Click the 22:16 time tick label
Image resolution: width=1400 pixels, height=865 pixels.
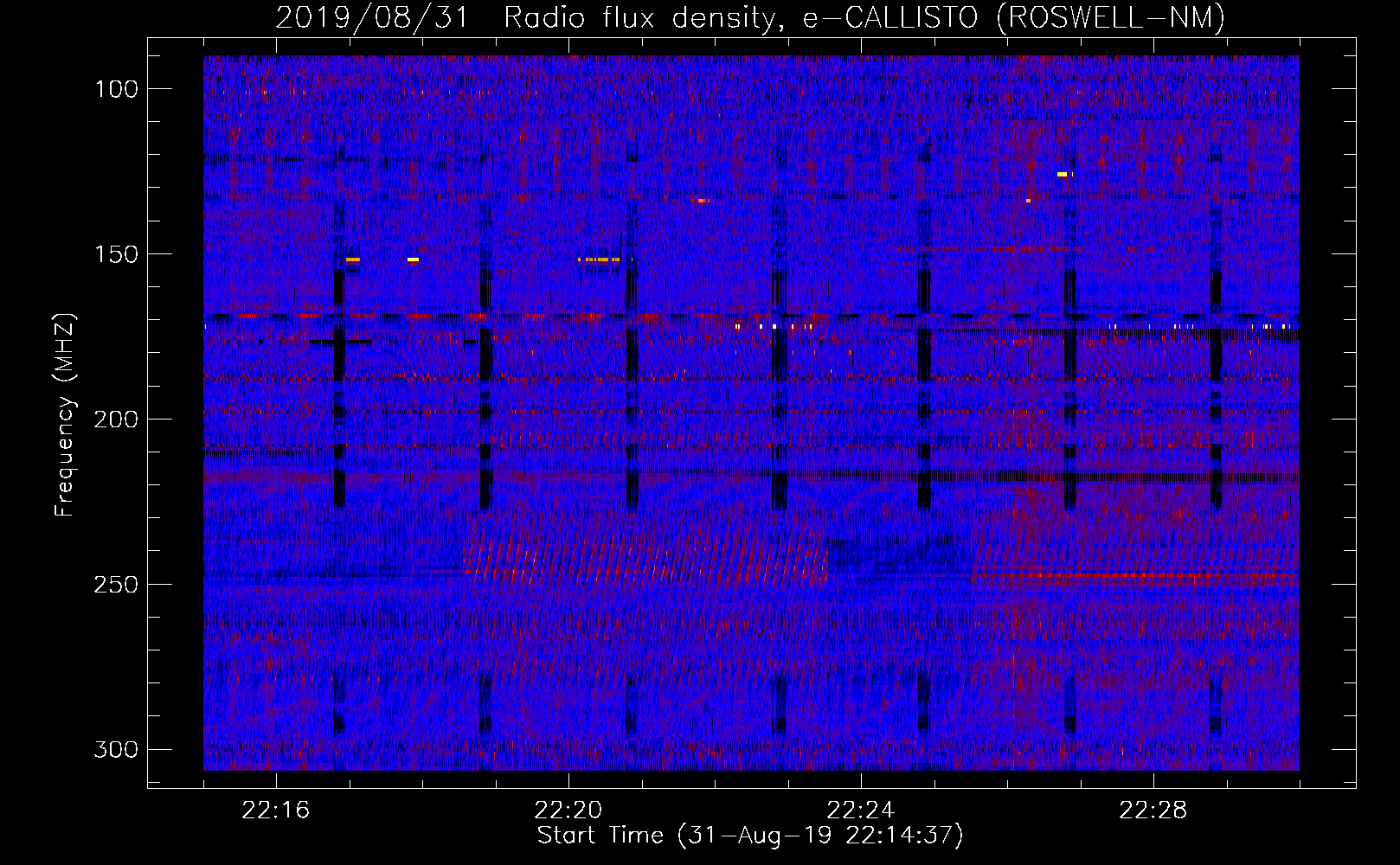[x=276, y=811]
